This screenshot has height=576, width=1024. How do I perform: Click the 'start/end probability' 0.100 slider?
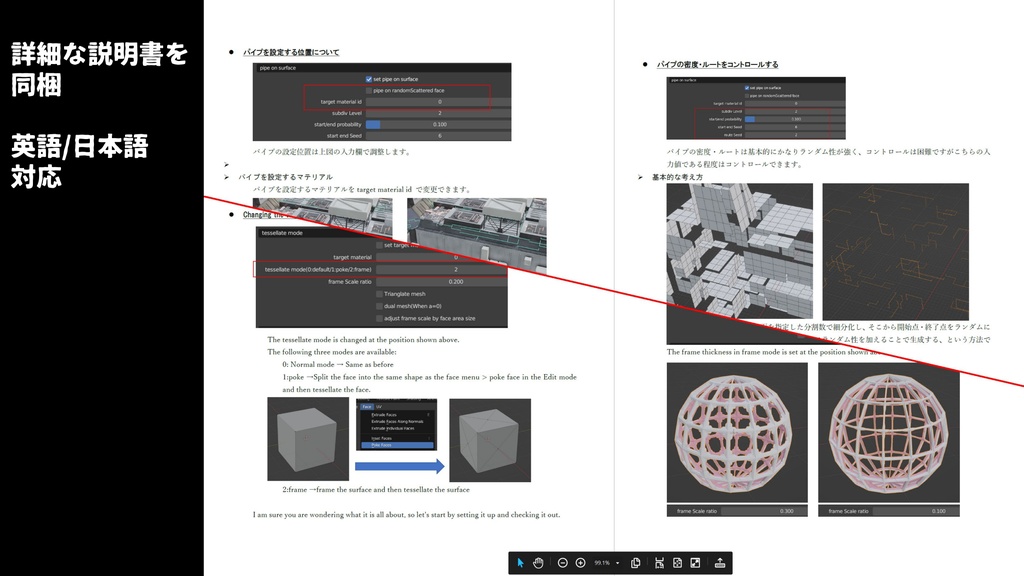click(x=438, y=124)
